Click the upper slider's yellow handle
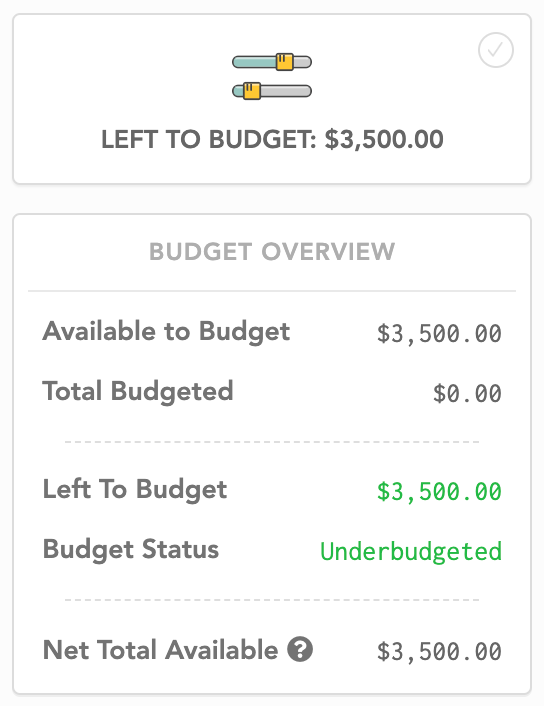This screenshot has width=544, height=706. tap(285, 62)
